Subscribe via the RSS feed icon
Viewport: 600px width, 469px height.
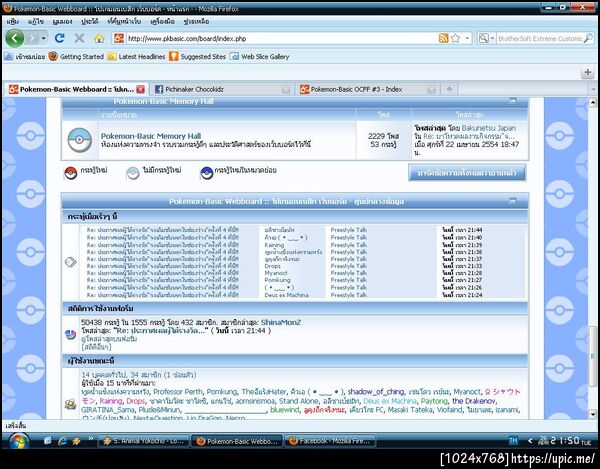[443, 38]
